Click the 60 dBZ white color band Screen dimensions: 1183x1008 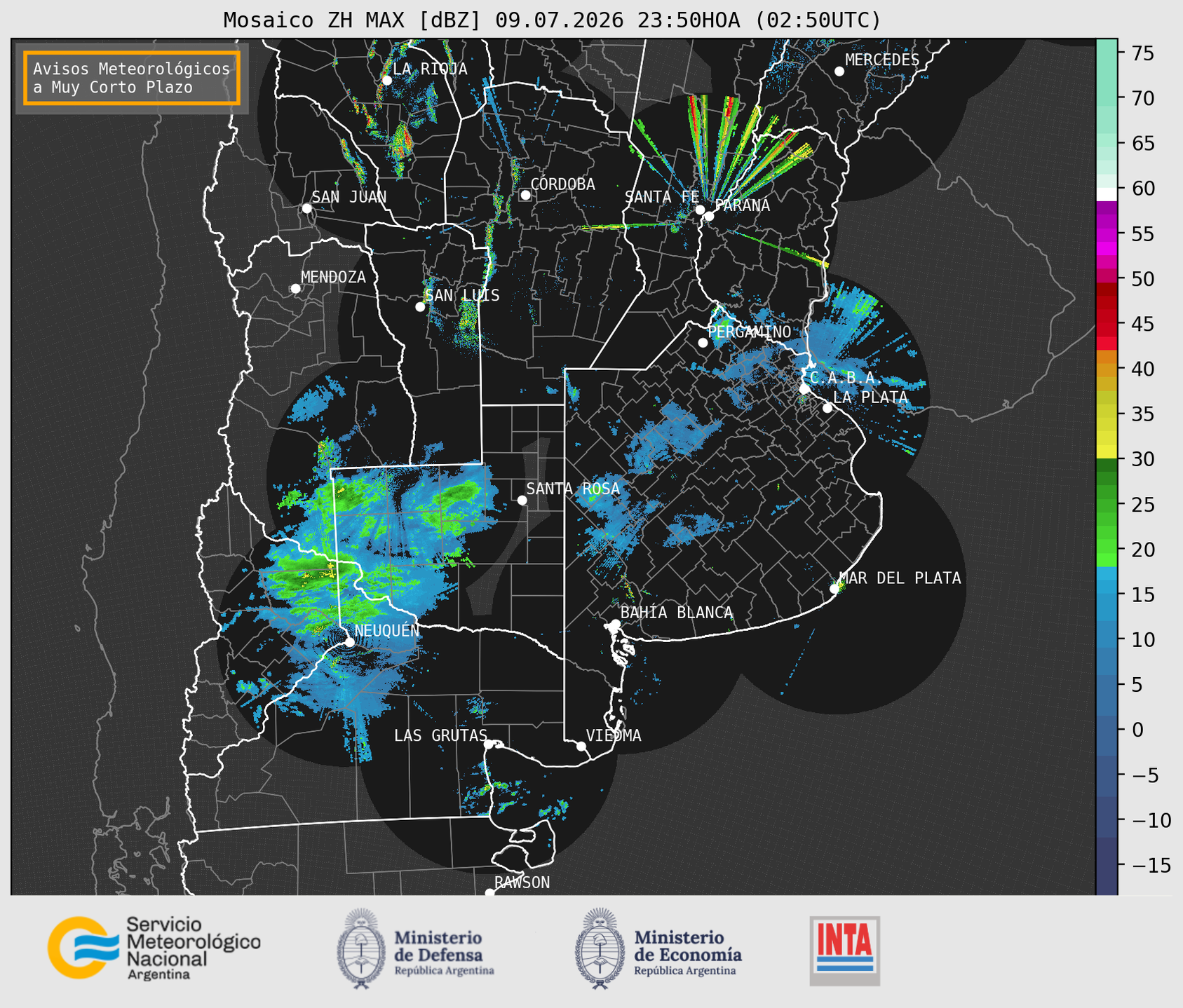point(1106,194)
